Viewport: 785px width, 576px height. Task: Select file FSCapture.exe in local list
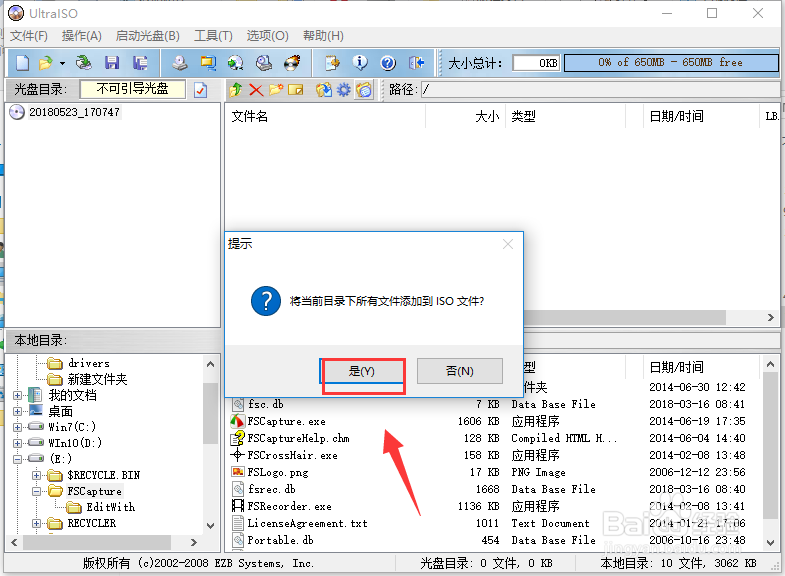click(287, 421)
